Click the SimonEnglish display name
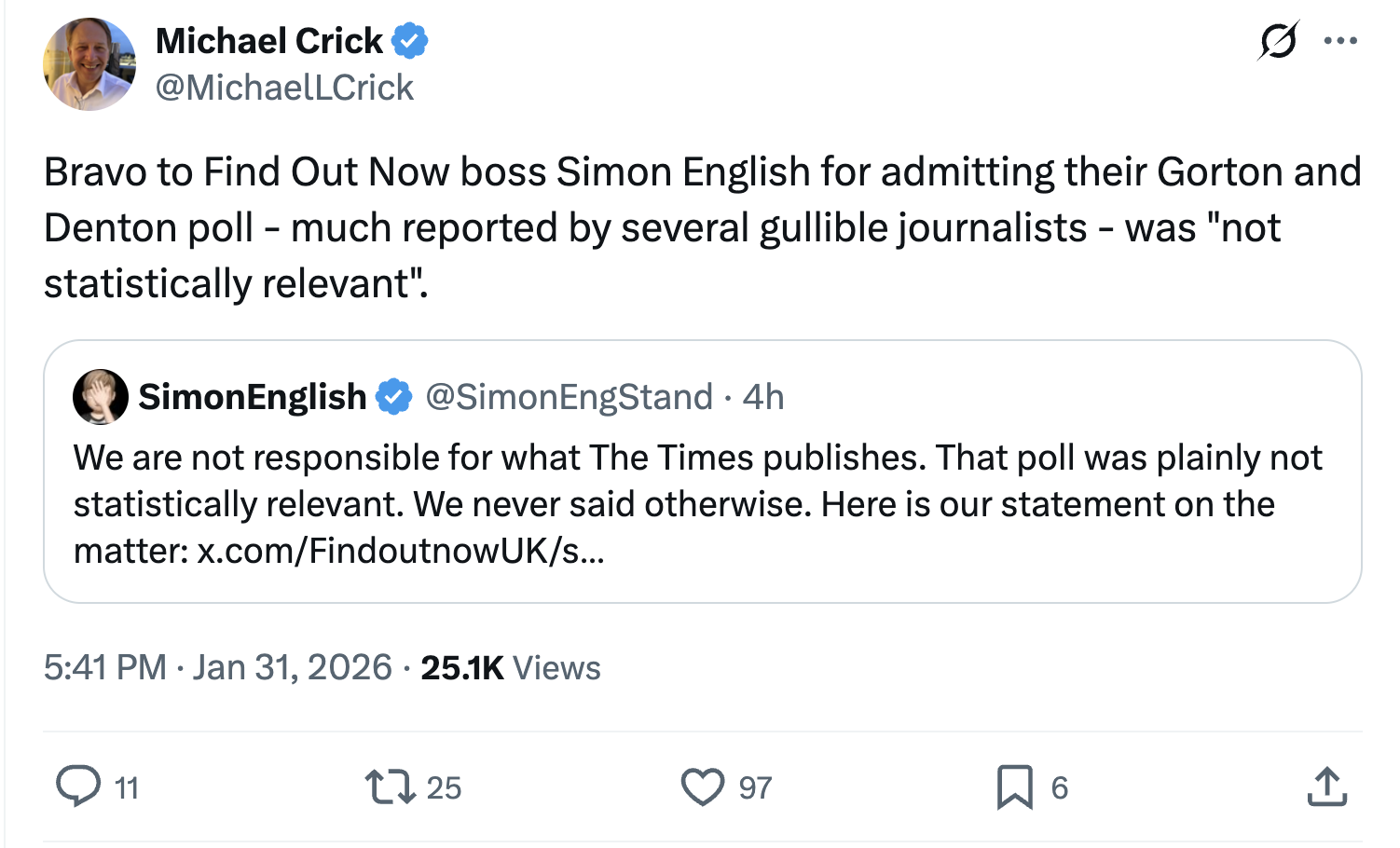1400x848 pixels. coord(253,397)
